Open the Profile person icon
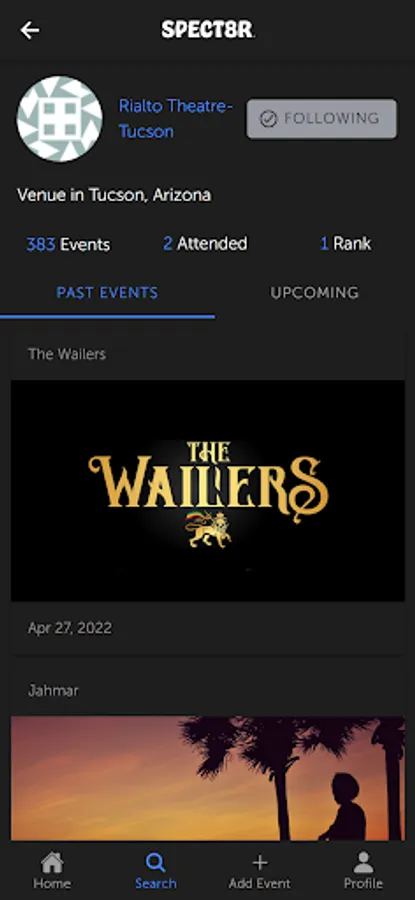 [x=363, y=862]
